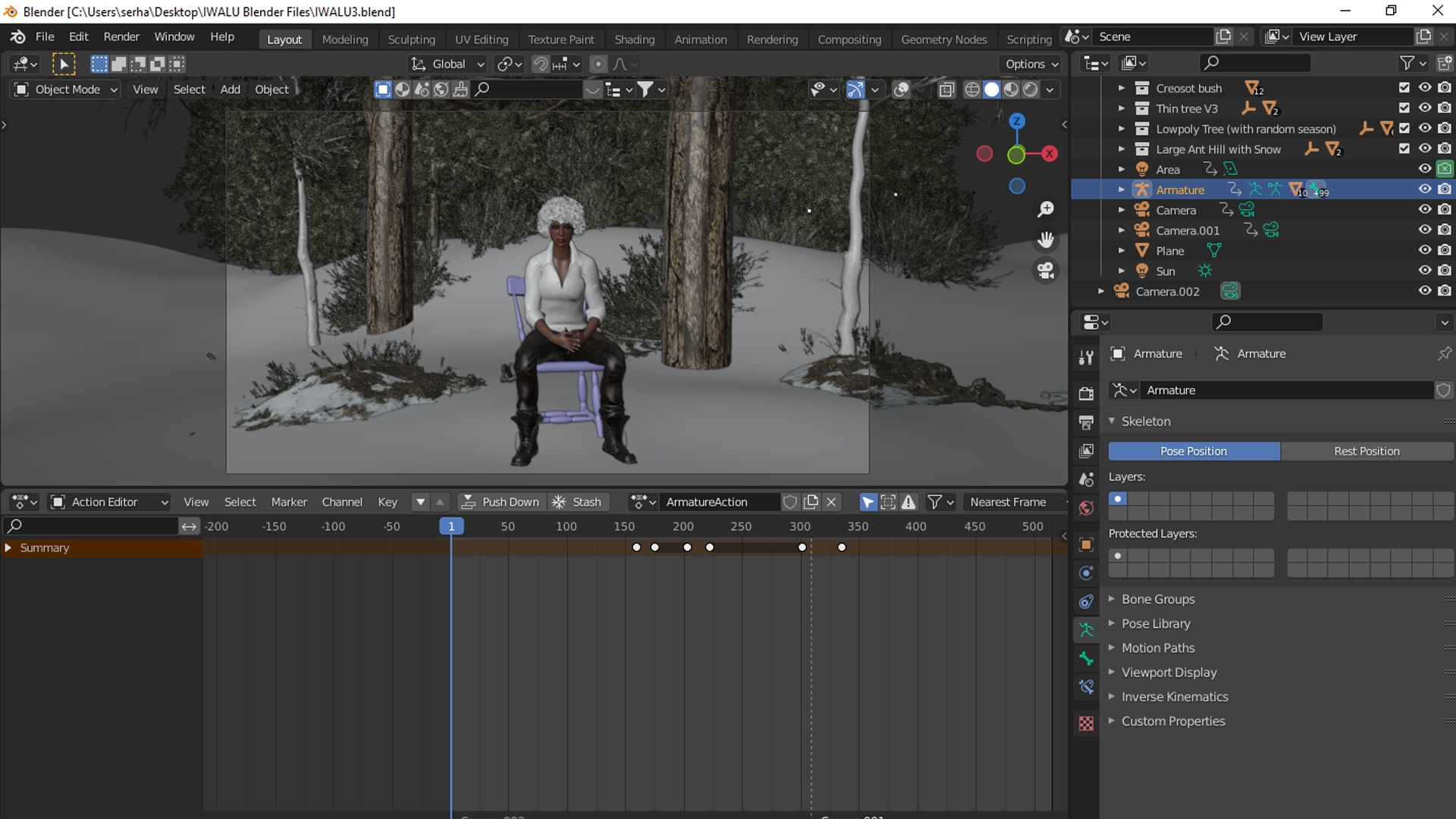
Task: Open the File menu
Action: pos(45,36)
